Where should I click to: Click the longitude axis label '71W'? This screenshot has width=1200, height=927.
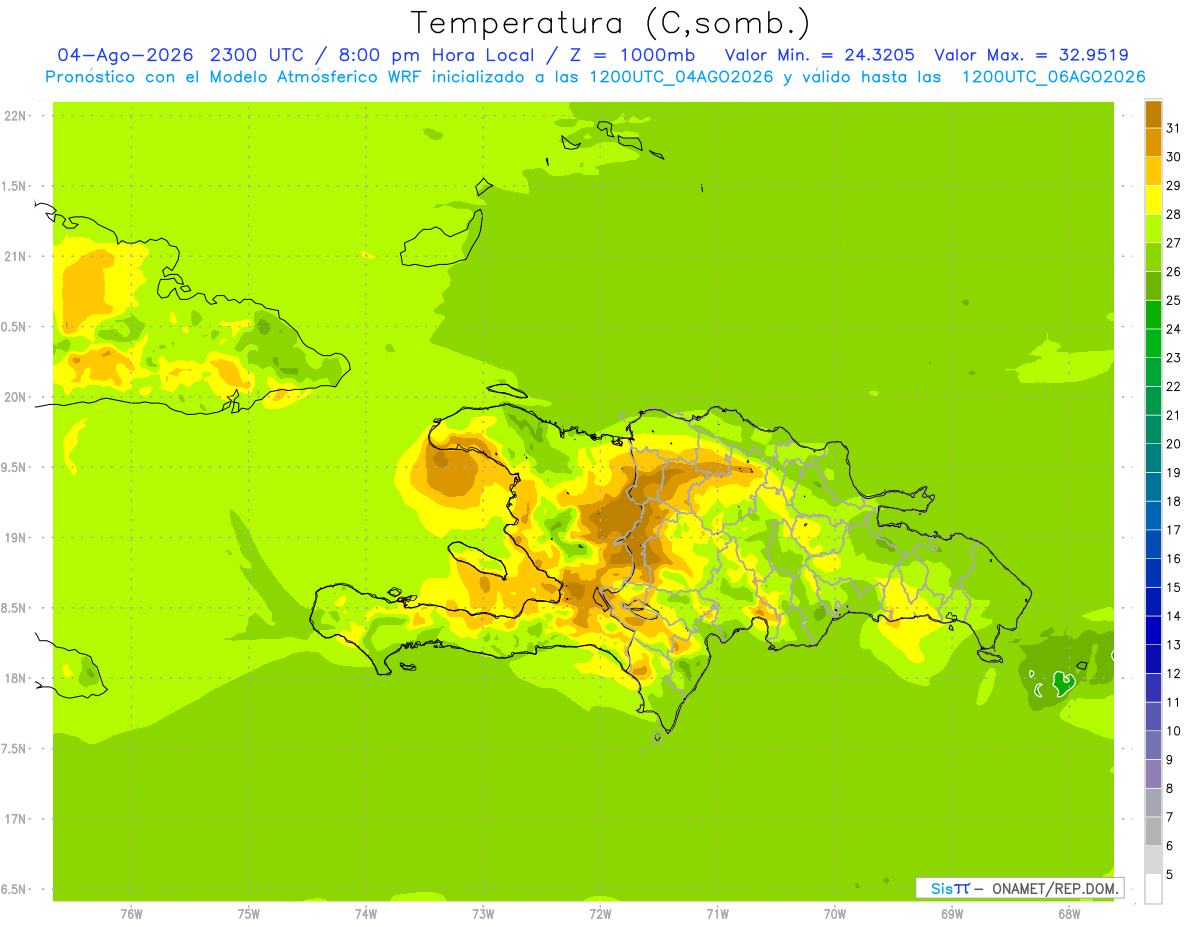pyautogui.click(x=717, y=914)
